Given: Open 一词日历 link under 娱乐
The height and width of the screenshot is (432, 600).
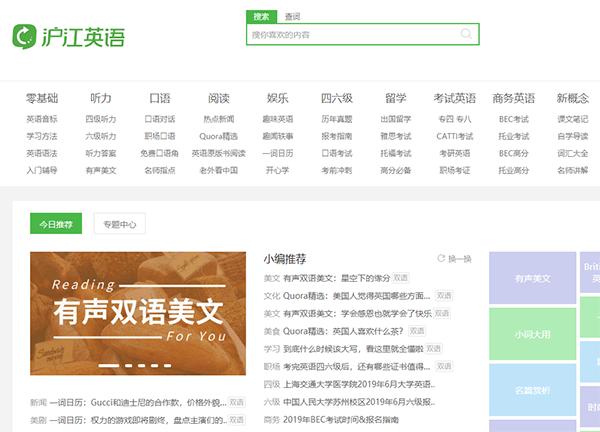Looking at the screenshot, I should [277, 153].
